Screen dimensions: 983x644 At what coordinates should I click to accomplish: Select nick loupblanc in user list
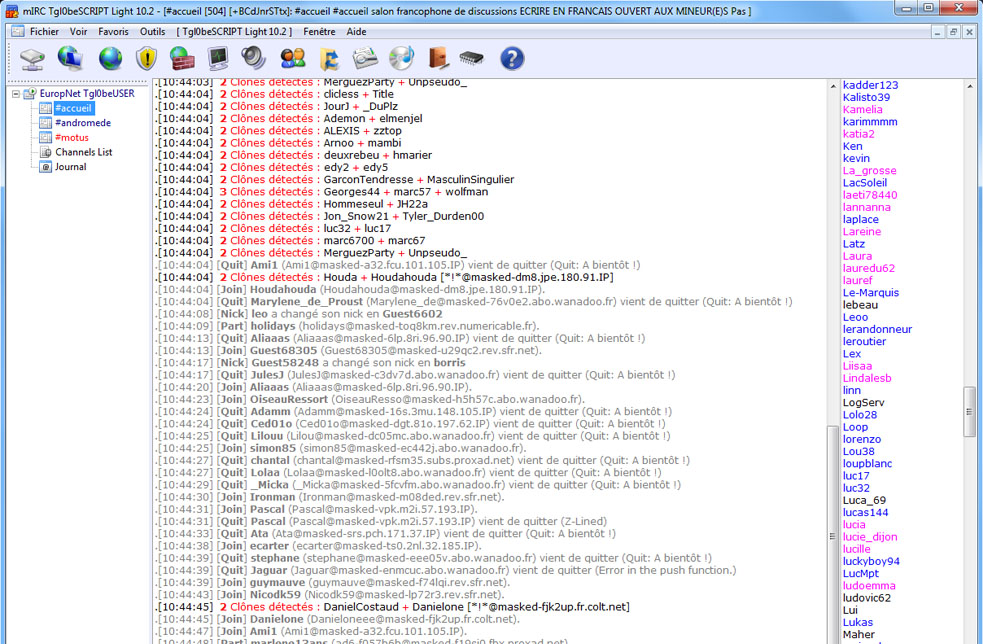coord(867,464)
